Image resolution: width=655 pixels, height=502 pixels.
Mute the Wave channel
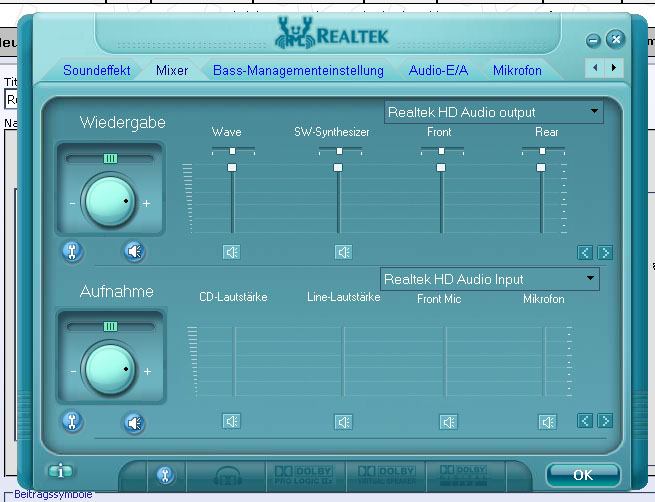(x=231, y=252)
